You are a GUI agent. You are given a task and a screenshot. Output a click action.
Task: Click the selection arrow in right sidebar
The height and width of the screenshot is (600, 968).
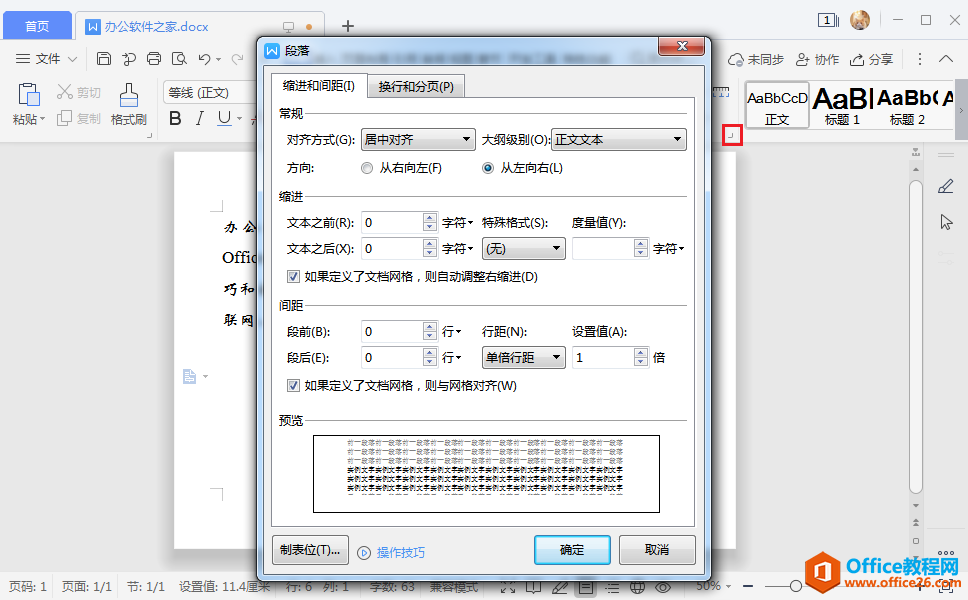946,222
